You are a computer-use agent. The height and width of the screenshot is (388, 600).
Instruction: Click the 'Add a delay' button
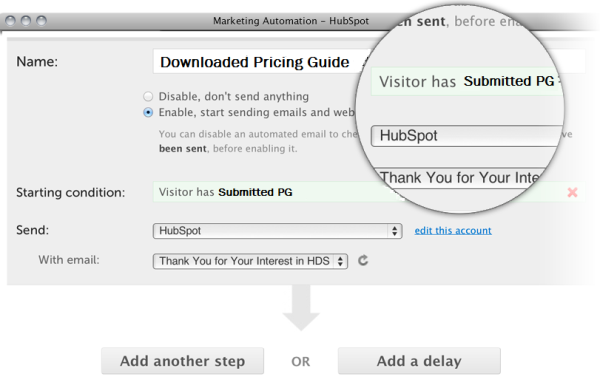[x=419, y=361]
